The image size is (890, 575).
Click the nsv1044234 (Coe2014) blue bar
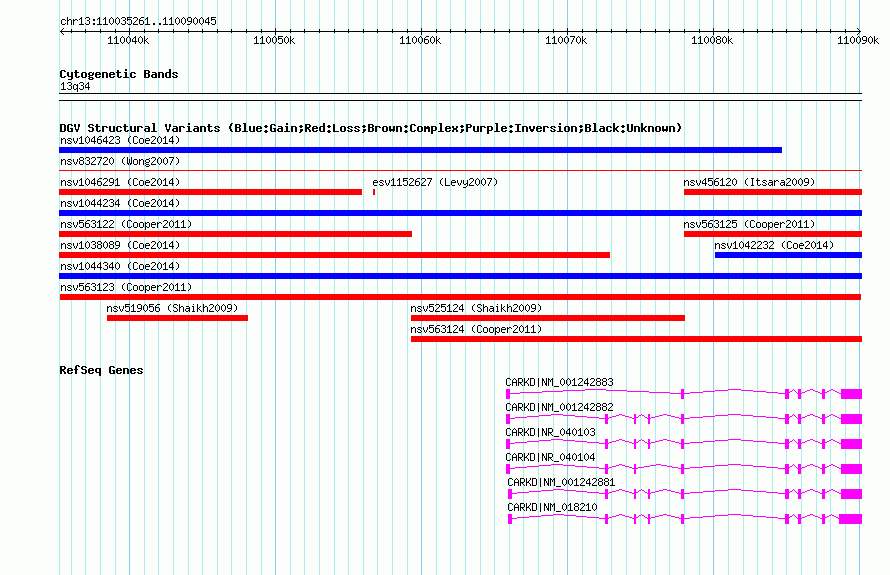pyautogui.click(x=460, y=213)
